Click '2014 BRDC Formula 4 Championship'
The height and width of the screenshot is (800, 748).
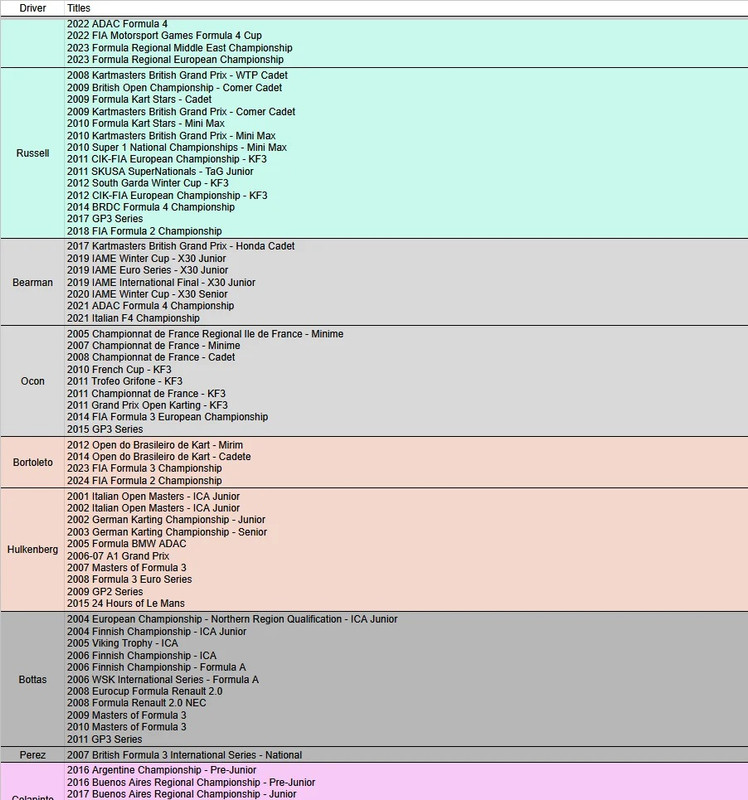tap(151, 207)
